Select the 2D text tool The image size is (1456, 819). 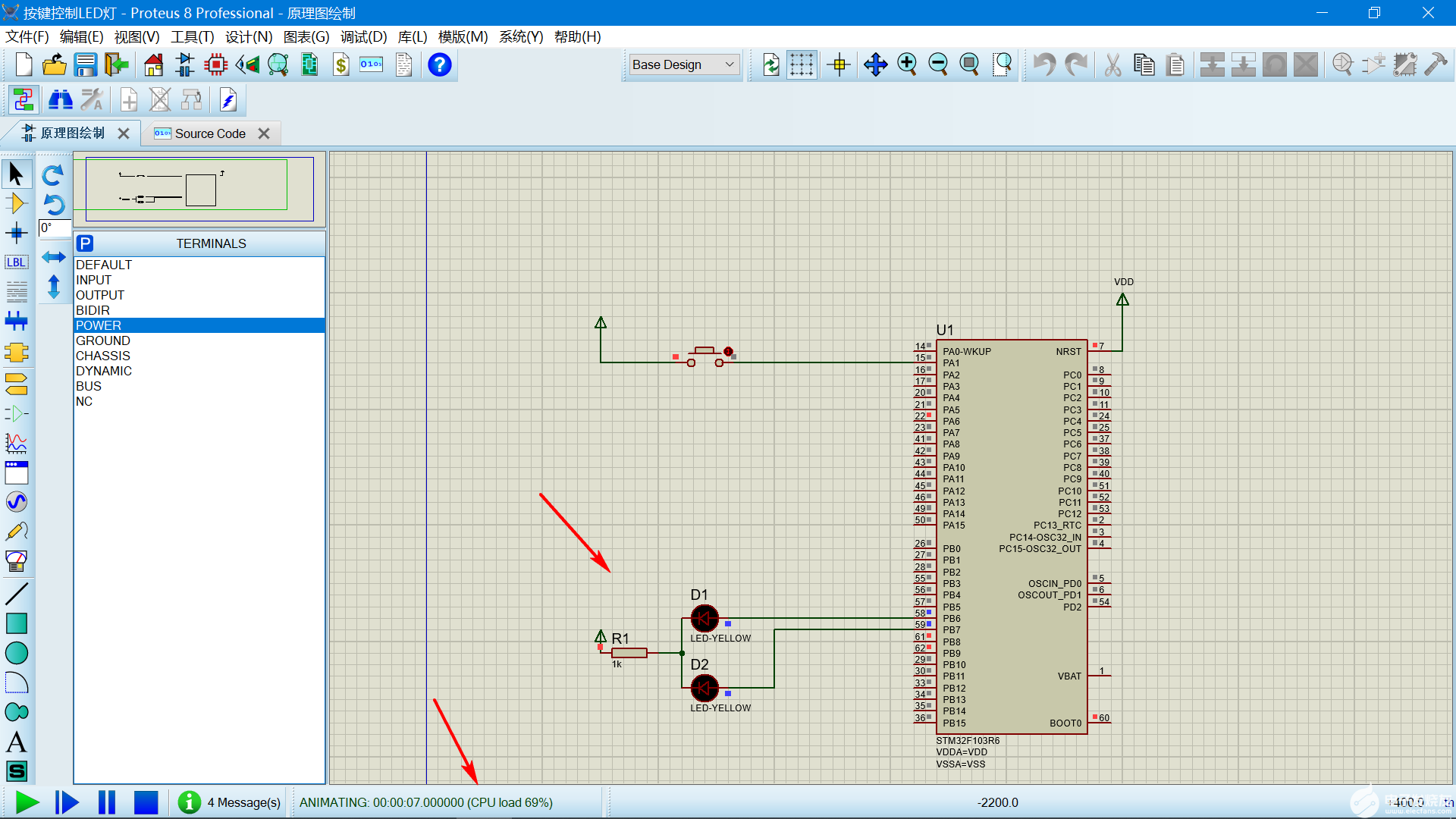16,742
